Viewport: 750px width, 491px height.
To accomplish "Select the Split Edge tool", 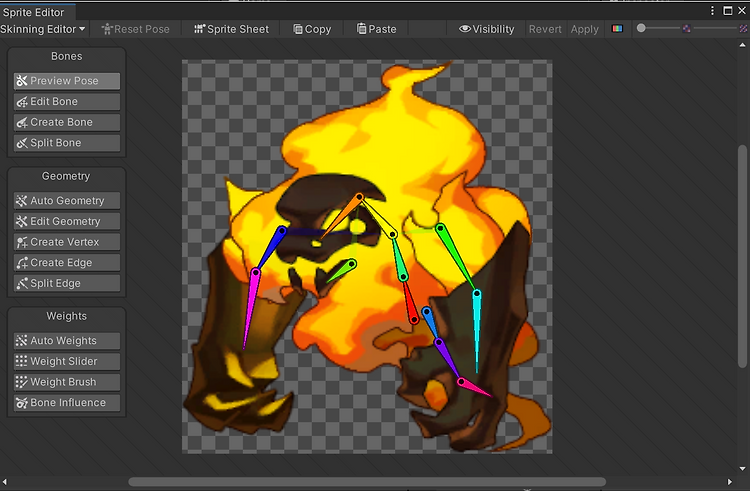I will (x=66, y=283).
